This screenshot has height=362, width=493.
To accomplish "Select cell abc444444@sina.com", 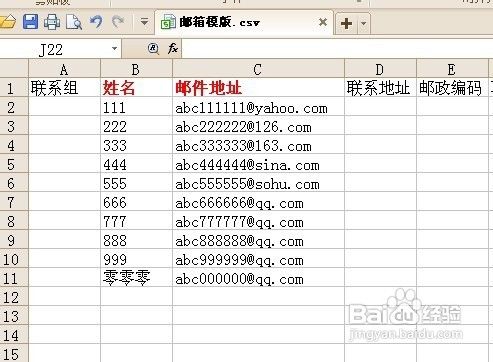I will (x=258, y=164).
